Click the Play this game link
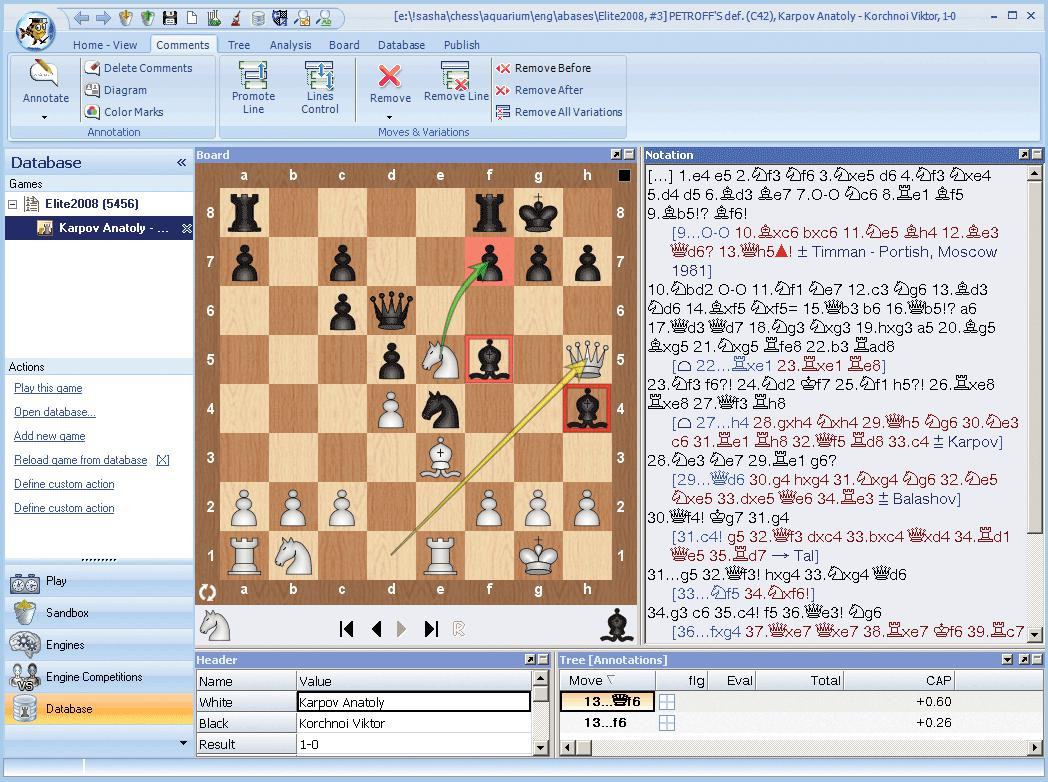This screenshot has width=1048, height=782. [x=48, y=388]
